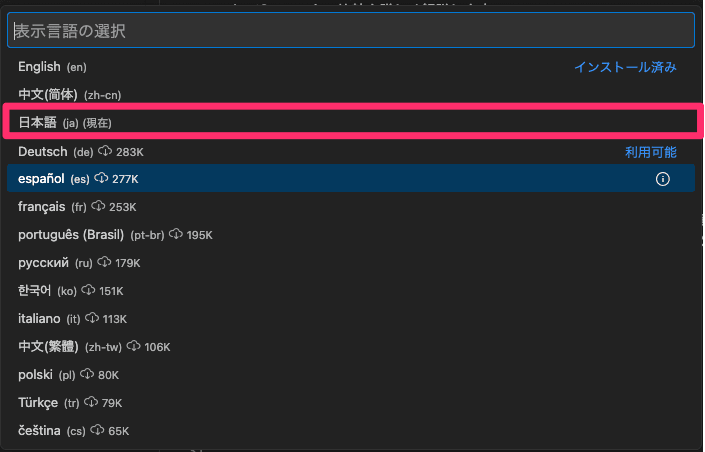Image resolution: width=705 pixels, height=452 pixels.
Task: Select the current 日本語 (ja) entry
Action: click(x=351, y=123)
